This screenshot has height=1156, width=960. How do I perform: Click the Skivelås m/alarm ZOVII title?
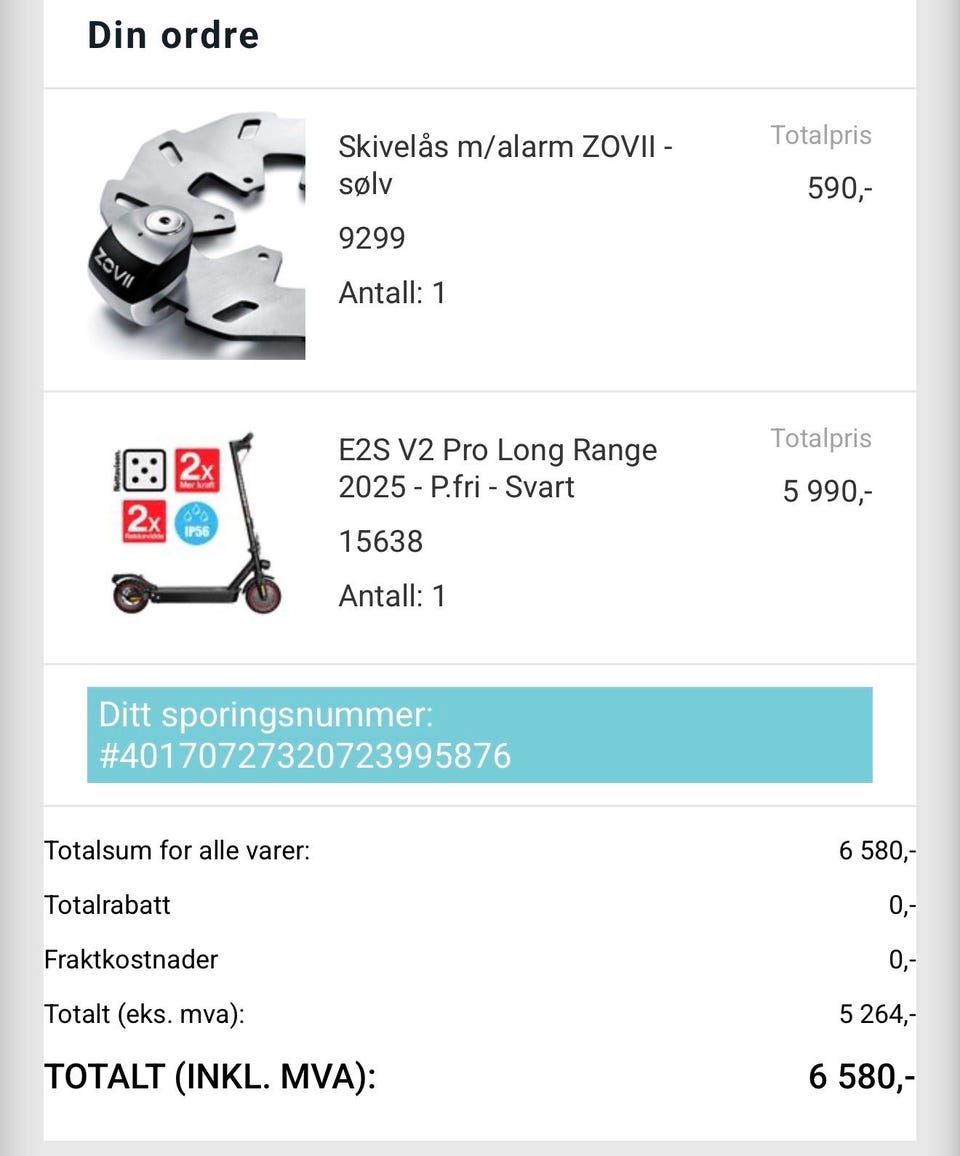point(505,165)
